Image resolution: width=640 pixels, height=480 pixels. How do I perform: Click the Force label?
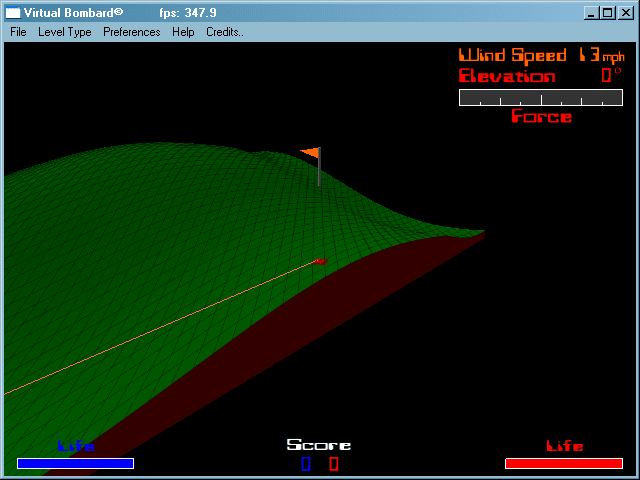click(x=542, y=116)
